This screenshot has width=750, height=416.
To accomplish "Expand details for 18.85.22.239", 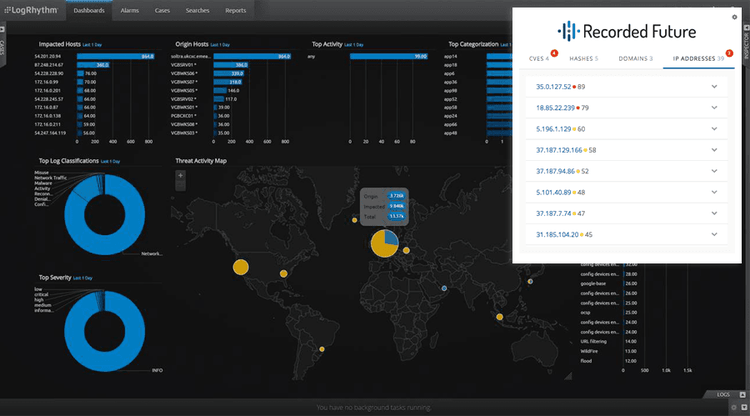I will tap(714, 107).
